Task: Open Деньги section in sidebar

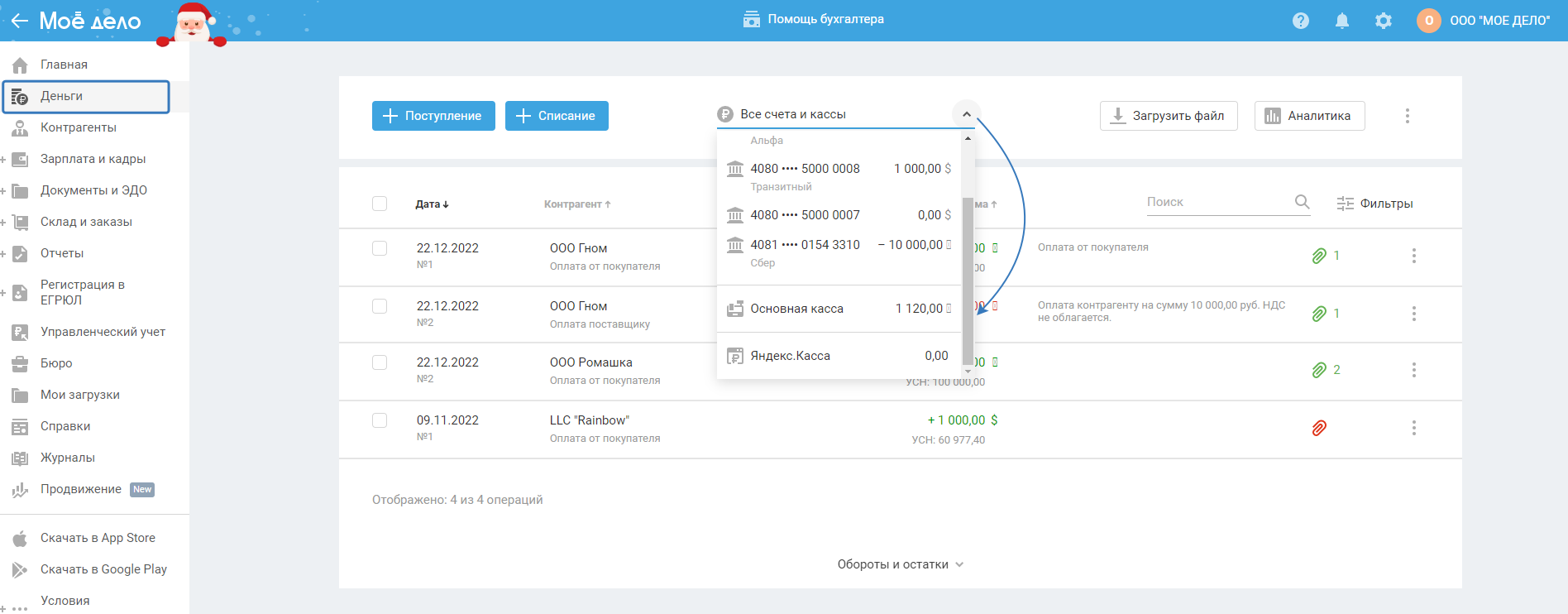Action: (86, 96)
